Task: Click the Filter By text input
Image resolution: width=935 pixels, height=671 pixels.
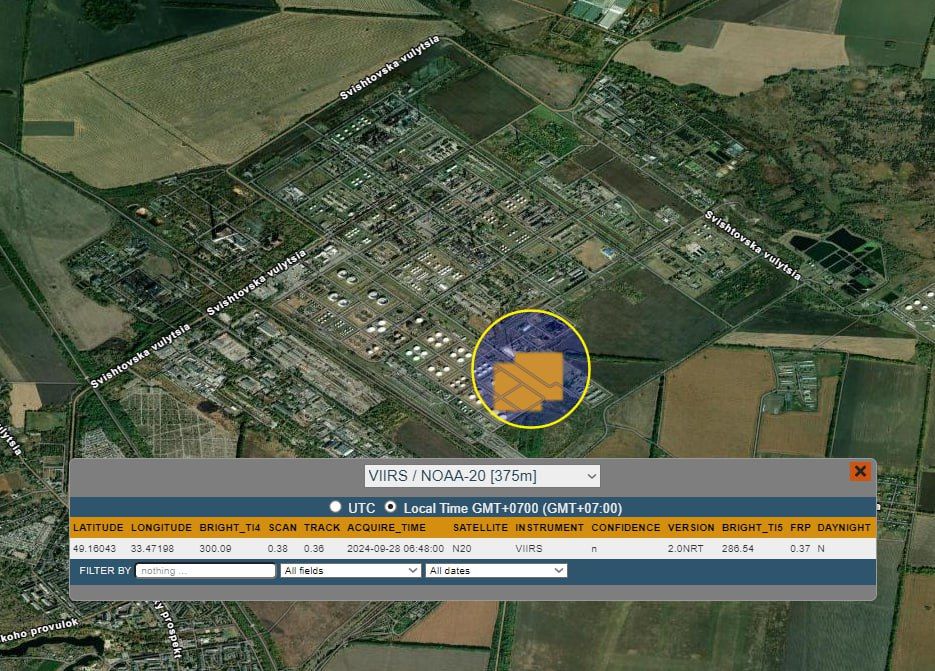Action: click(205, 571)
